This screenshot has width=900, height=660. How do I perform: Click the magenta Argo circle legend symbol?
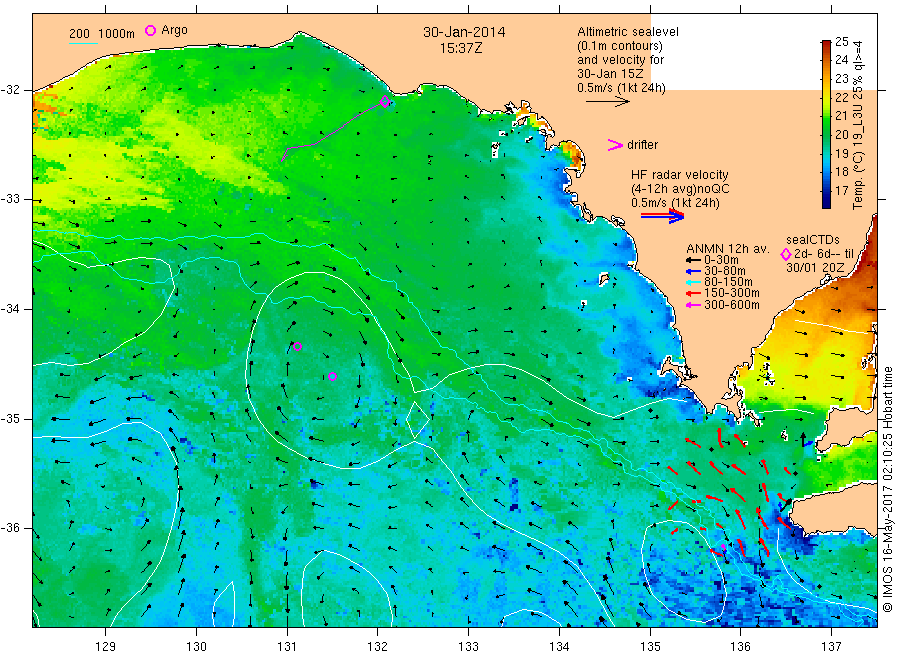pyautogui.click(x=150, y=30)
